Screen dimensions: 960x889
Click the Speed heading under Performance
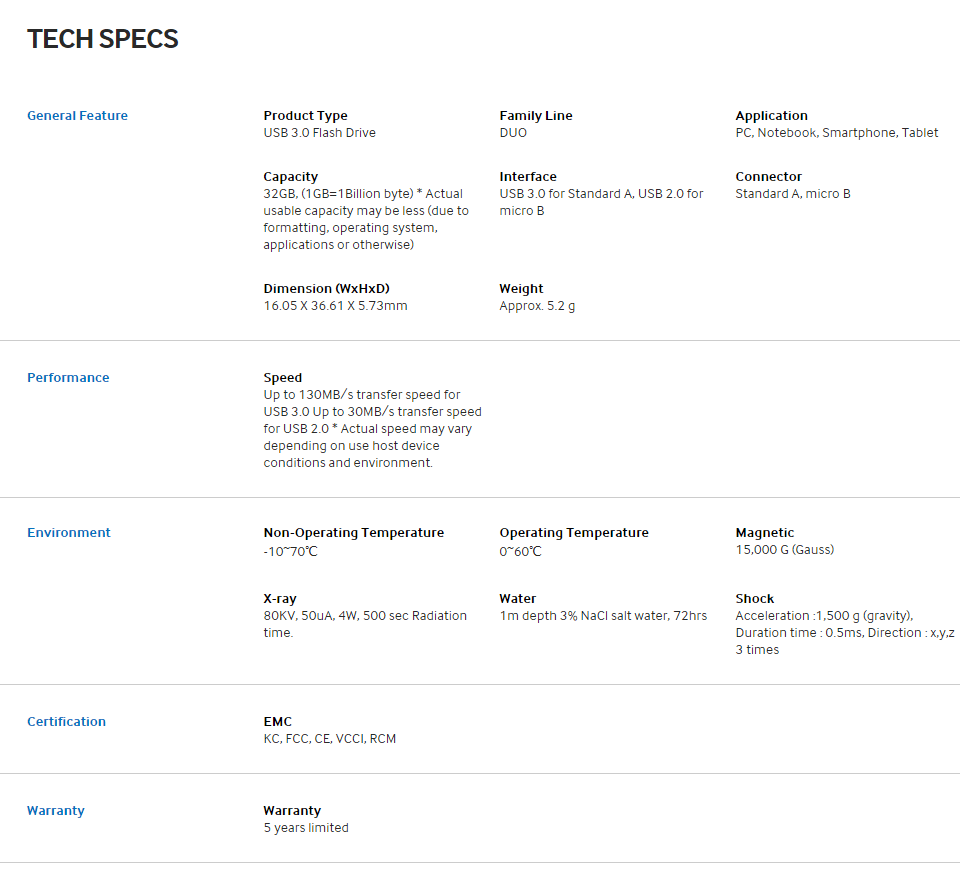click(x=282, y=378)
